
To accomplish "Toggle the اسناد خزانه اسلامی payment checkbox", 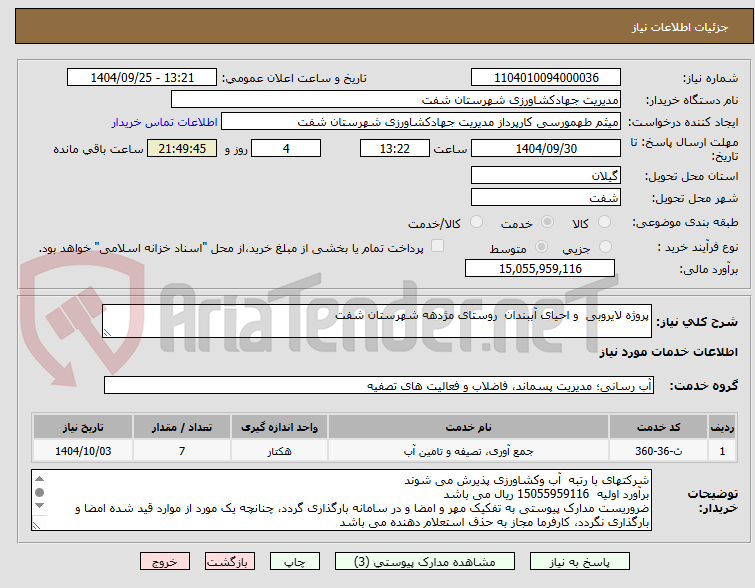I will (437, 246).
